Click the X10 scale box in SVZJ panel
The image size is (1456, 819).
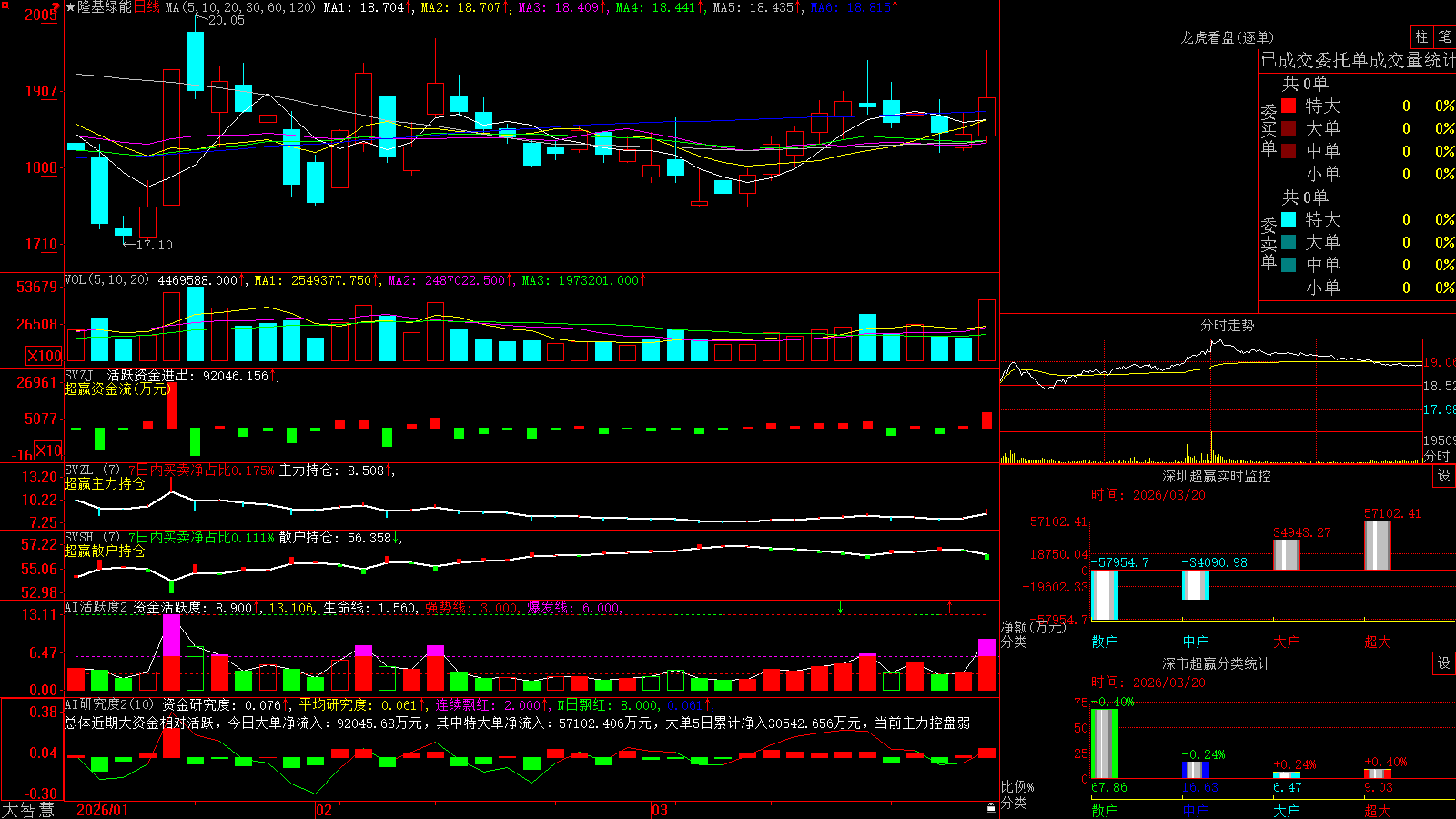(x=48, y=450)
